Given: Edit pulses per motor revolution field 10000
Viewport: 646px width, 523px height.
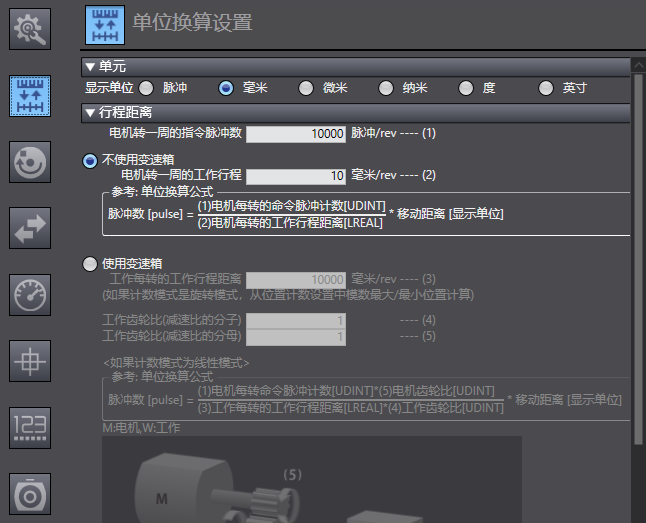Looking at the screenshot, I should click(296, 134).
